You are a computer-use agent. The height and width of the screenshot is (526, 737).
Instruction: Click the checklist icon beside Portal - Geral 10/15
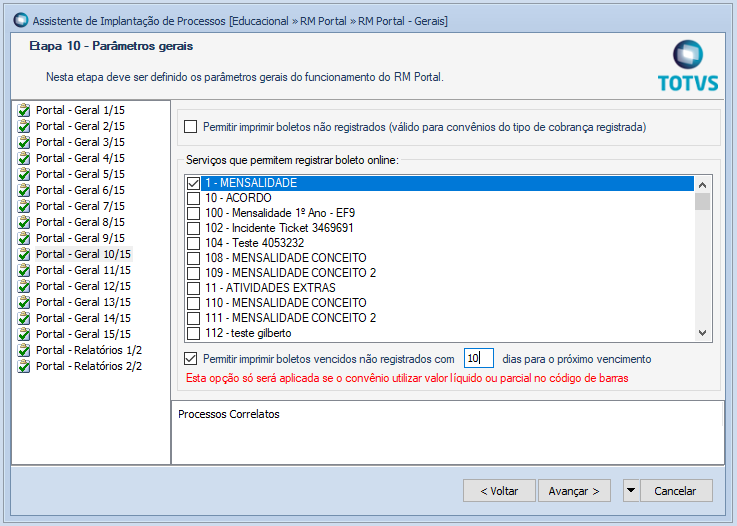pyautogui.click(x=24, y=254)
